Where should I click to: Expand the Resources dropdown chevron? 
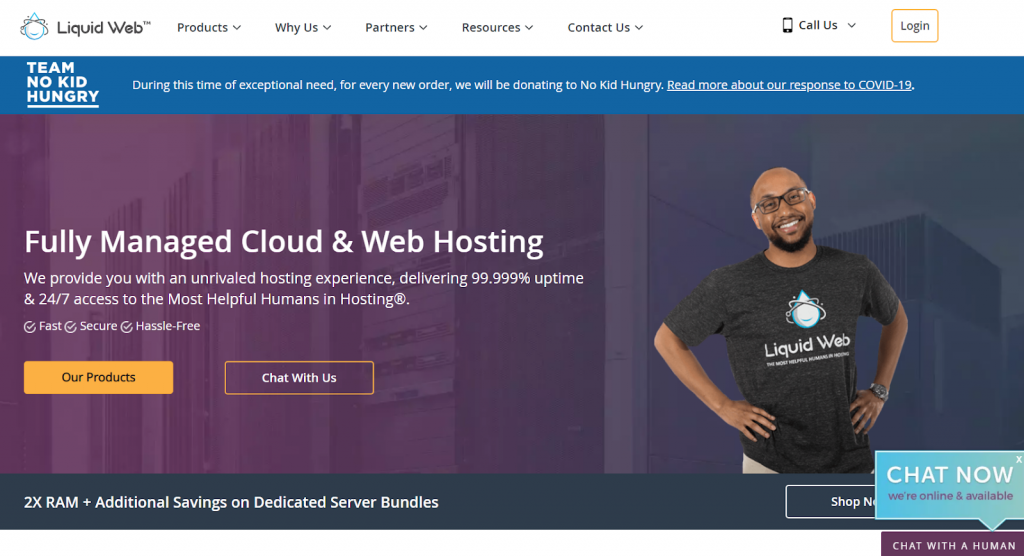click(529, 27)
